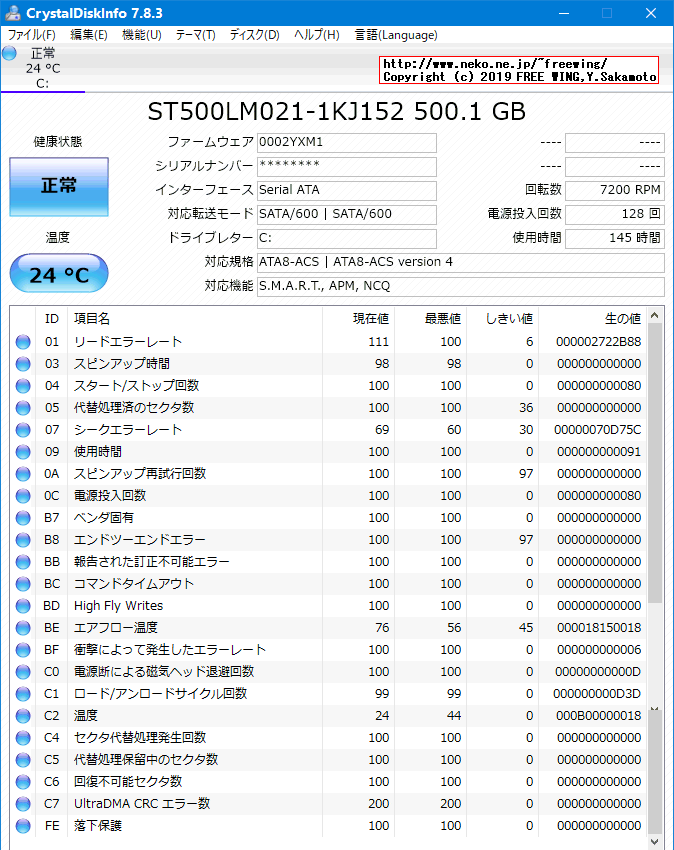Image resolution: width=674 pixels, height=850 pixels.
Task: Click the status icon beside リードエラーレート
Action: [24, 341]
